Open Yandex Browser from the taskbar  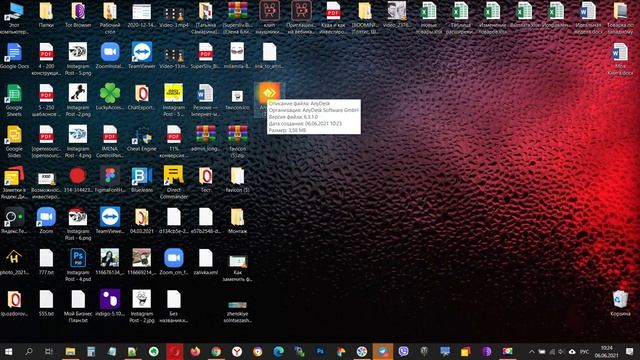pos(237,351)
